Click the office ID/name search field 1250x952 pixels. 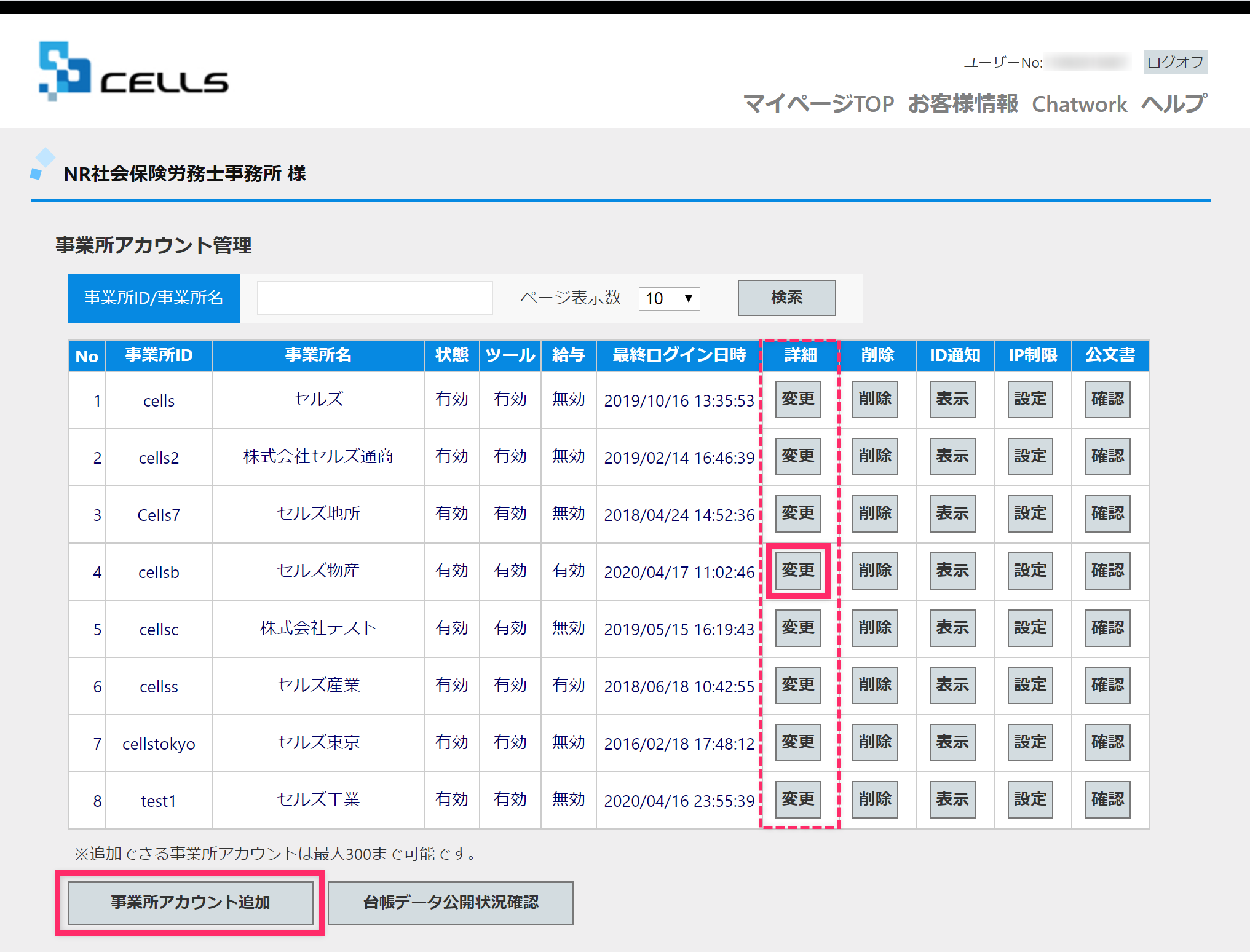[374, 298]
